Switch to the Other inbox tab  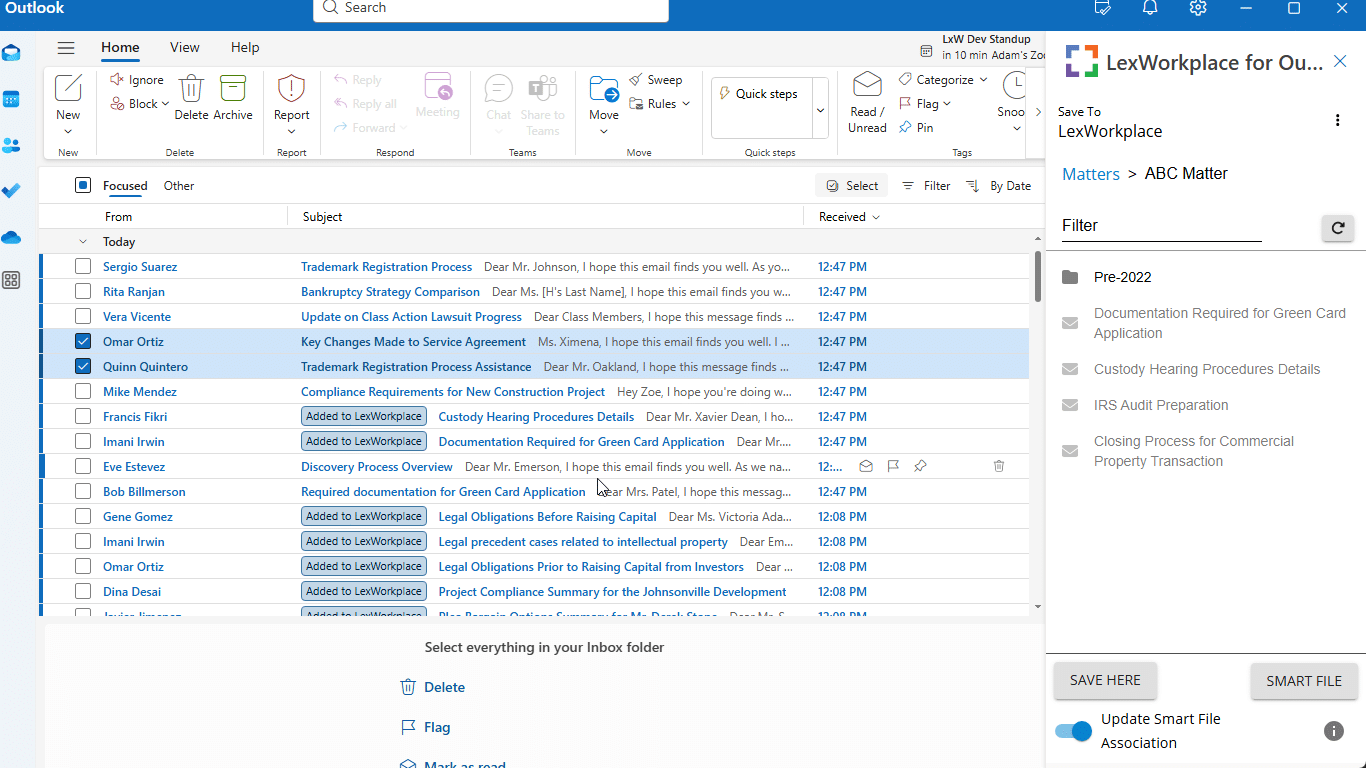178,185
